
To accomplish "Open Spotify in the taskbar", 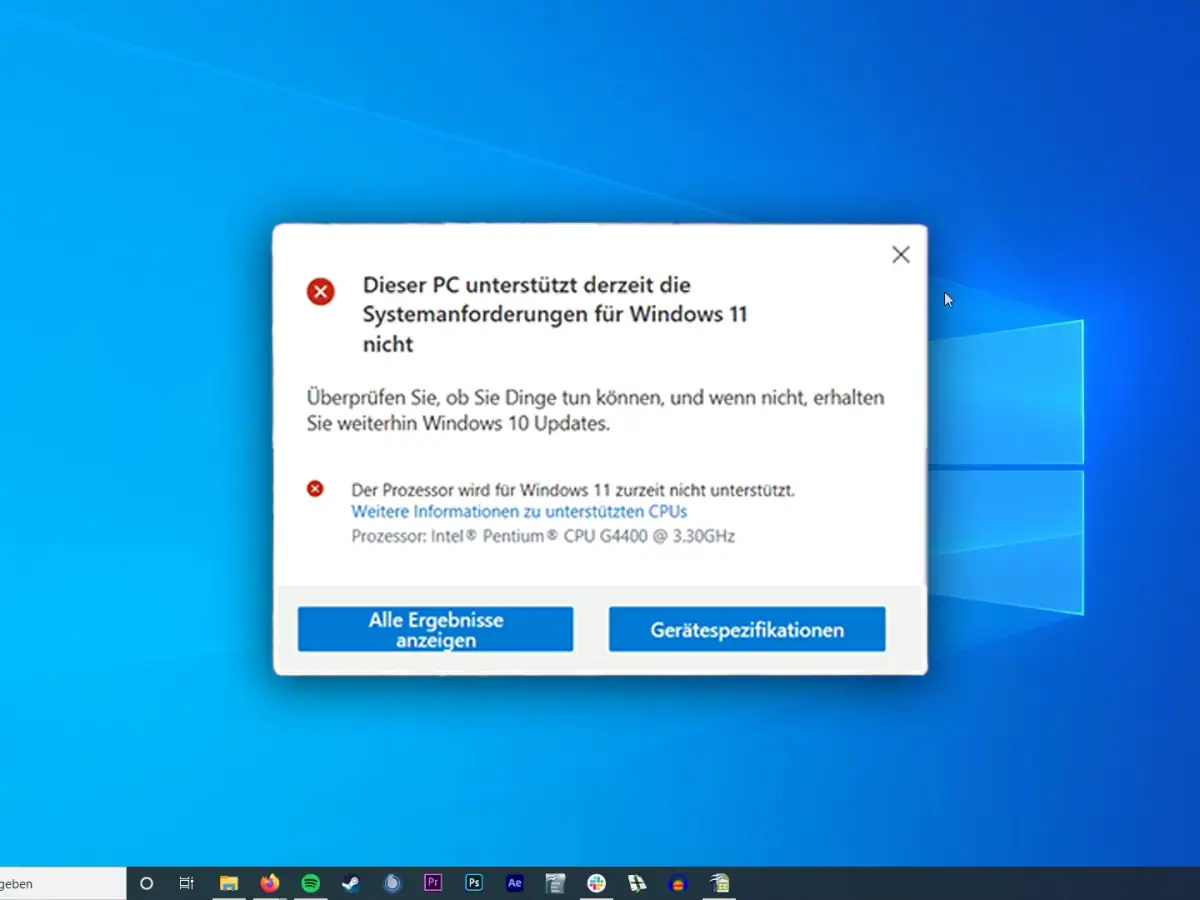I will [x=311, y=883].
